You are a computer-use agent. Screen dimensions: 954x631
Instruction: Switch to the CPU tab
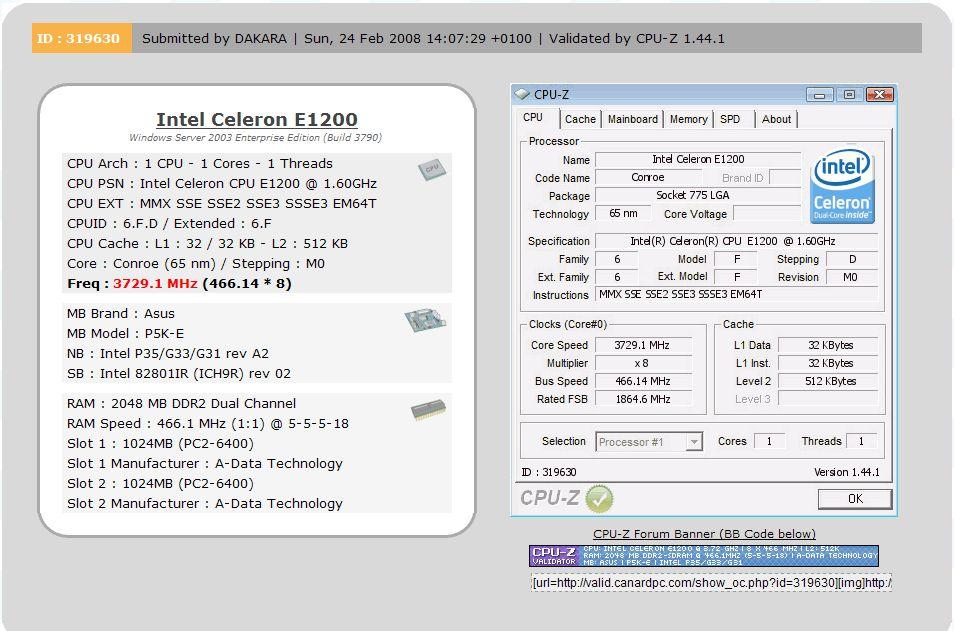(533, 117)
